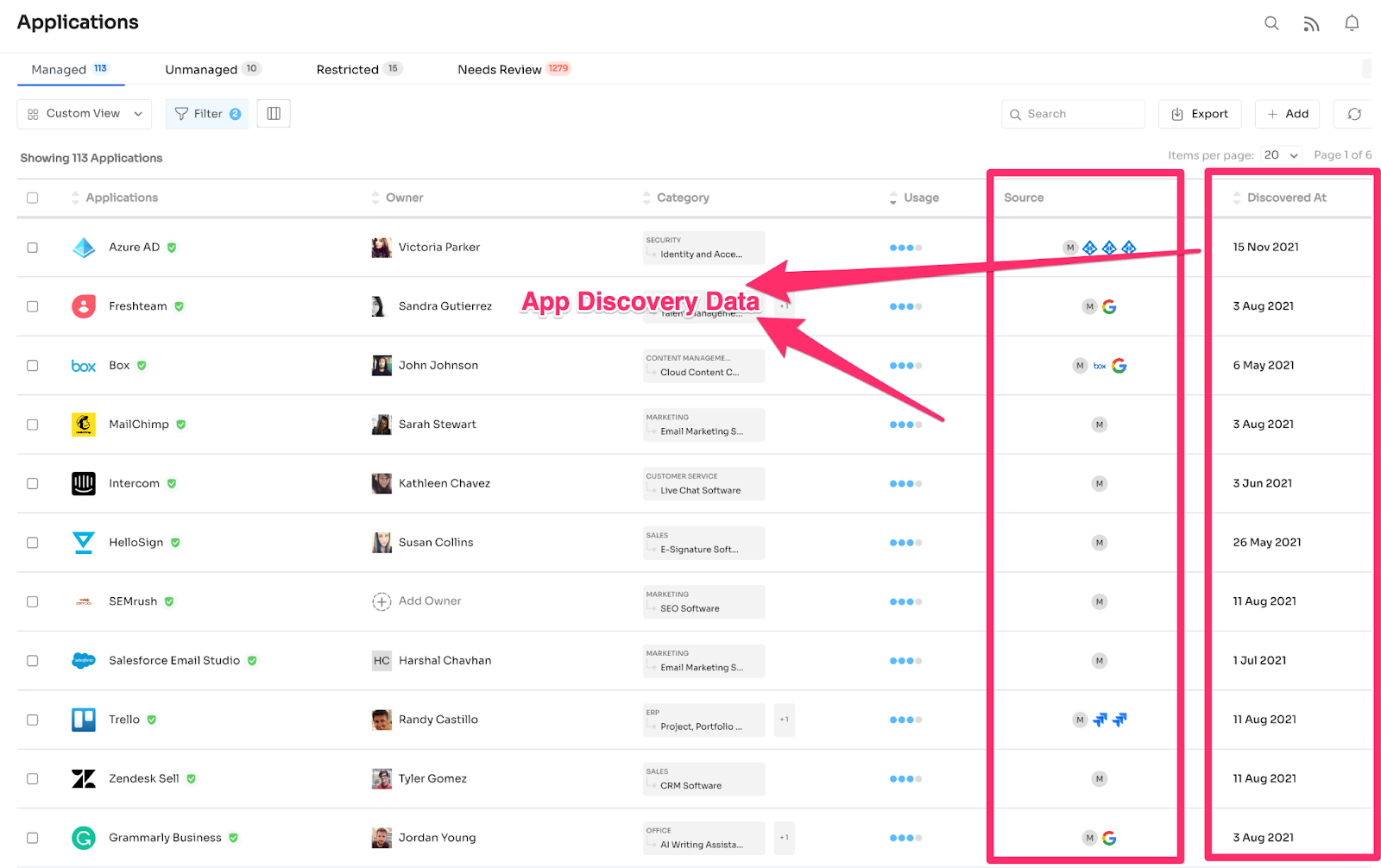Click the +1 category badge in Grammarly row
This screenshot has width=1381, height=868.
pos(784,838)
